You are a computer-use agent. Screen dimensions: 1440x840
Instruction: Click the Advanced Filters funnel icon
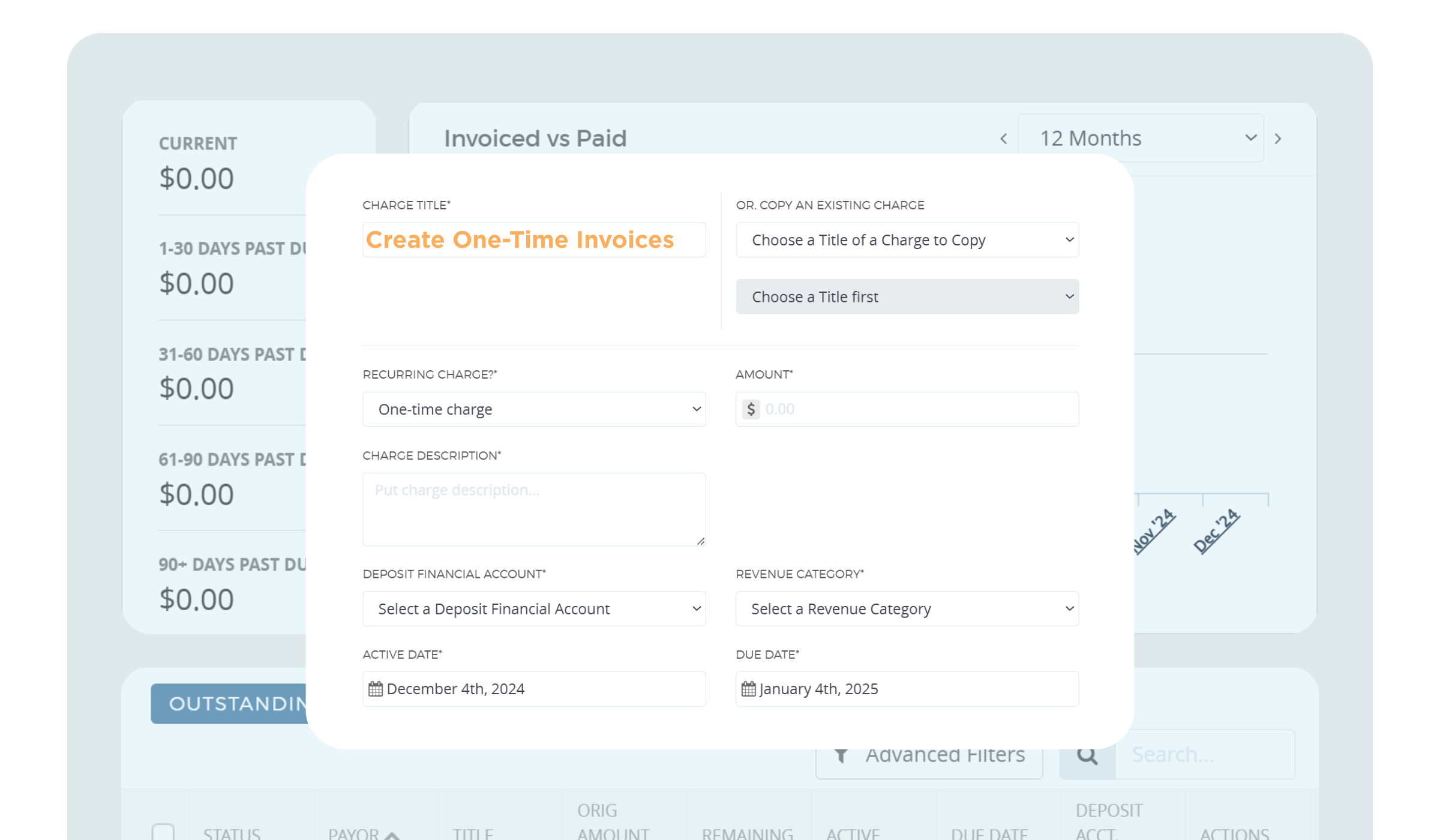(842, 756)
